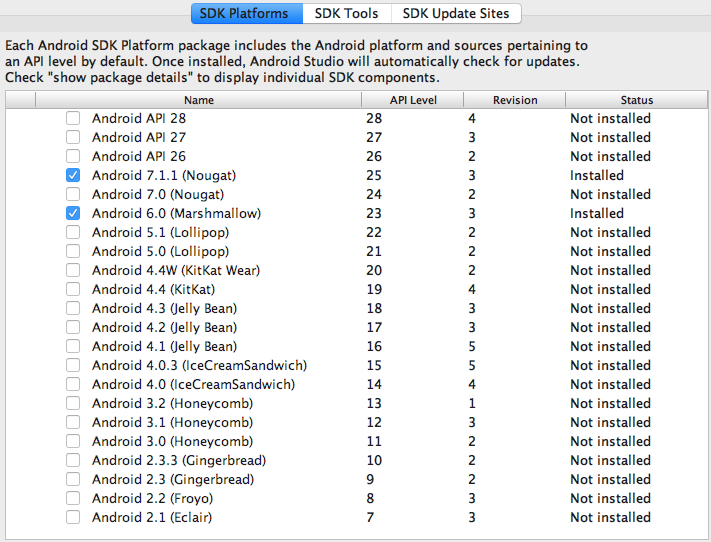
Task: Sort by the Status column header
Action: click(637, 100)
